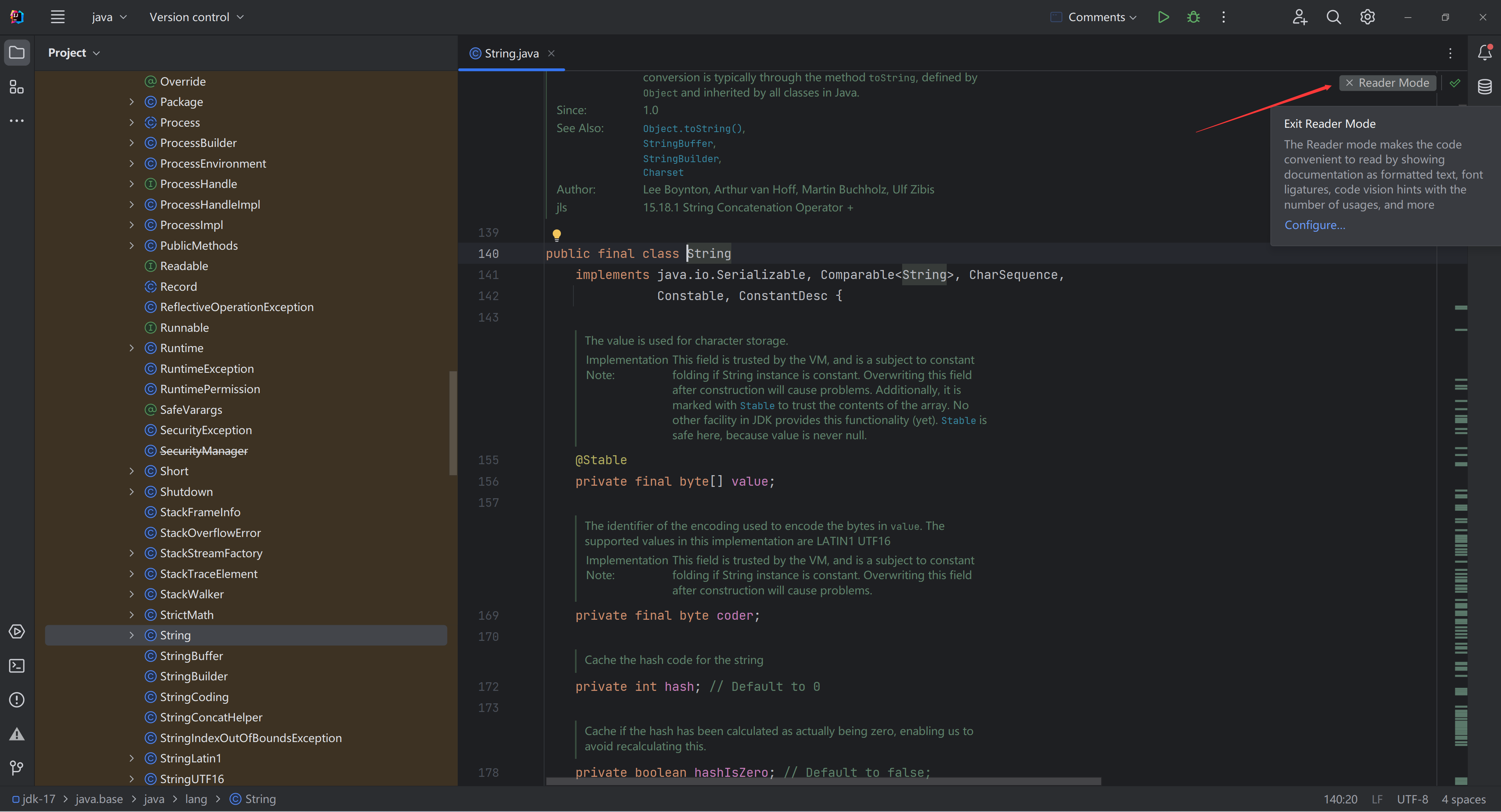Click editor horizontal scrollbar
This screenshot has height=812, width=1501.
(823, 781)
